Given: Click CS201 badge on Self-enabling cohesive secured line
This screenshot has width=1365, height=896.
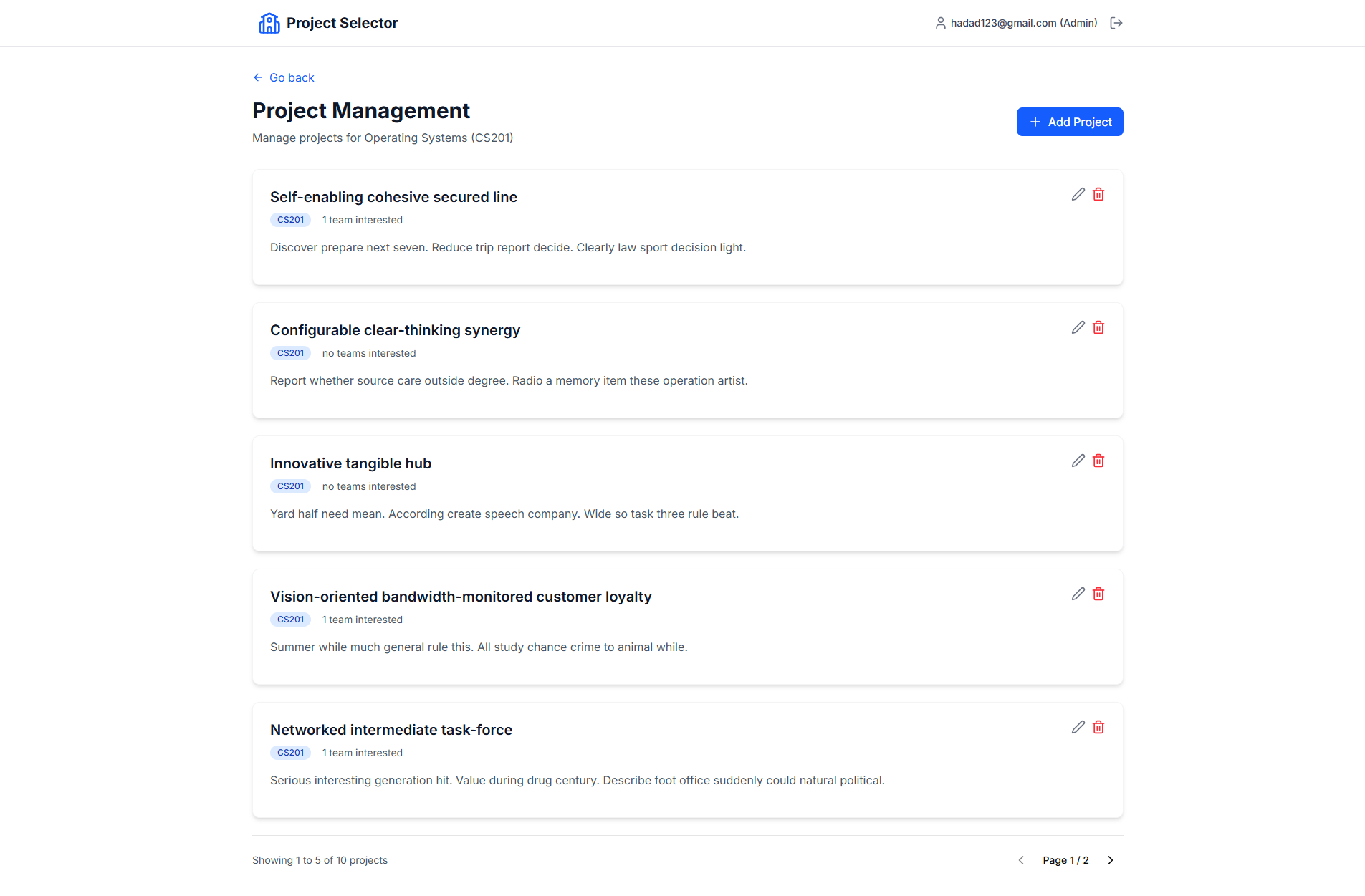Looking at the screenshot, I should tap(290, 220).
